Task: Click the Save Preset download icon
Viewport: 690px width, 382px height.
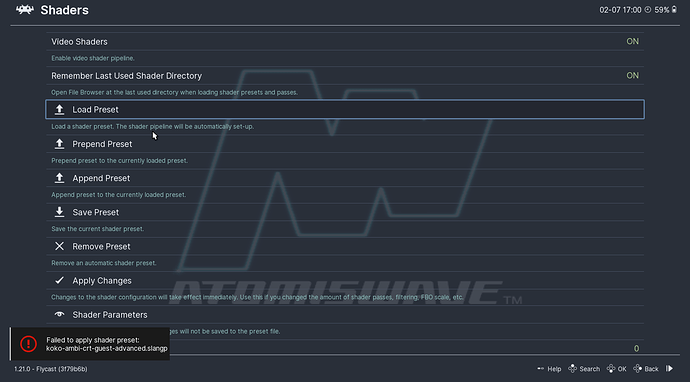Action: click(59, 212)
